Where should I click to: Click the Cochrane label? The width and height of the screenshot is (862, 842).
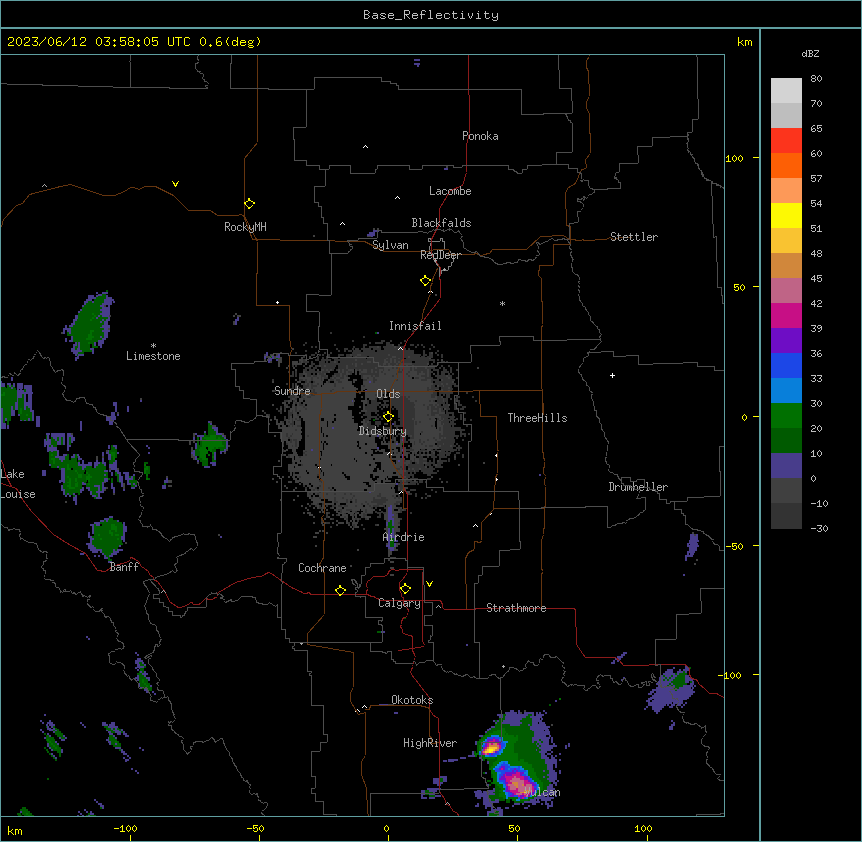322,568
